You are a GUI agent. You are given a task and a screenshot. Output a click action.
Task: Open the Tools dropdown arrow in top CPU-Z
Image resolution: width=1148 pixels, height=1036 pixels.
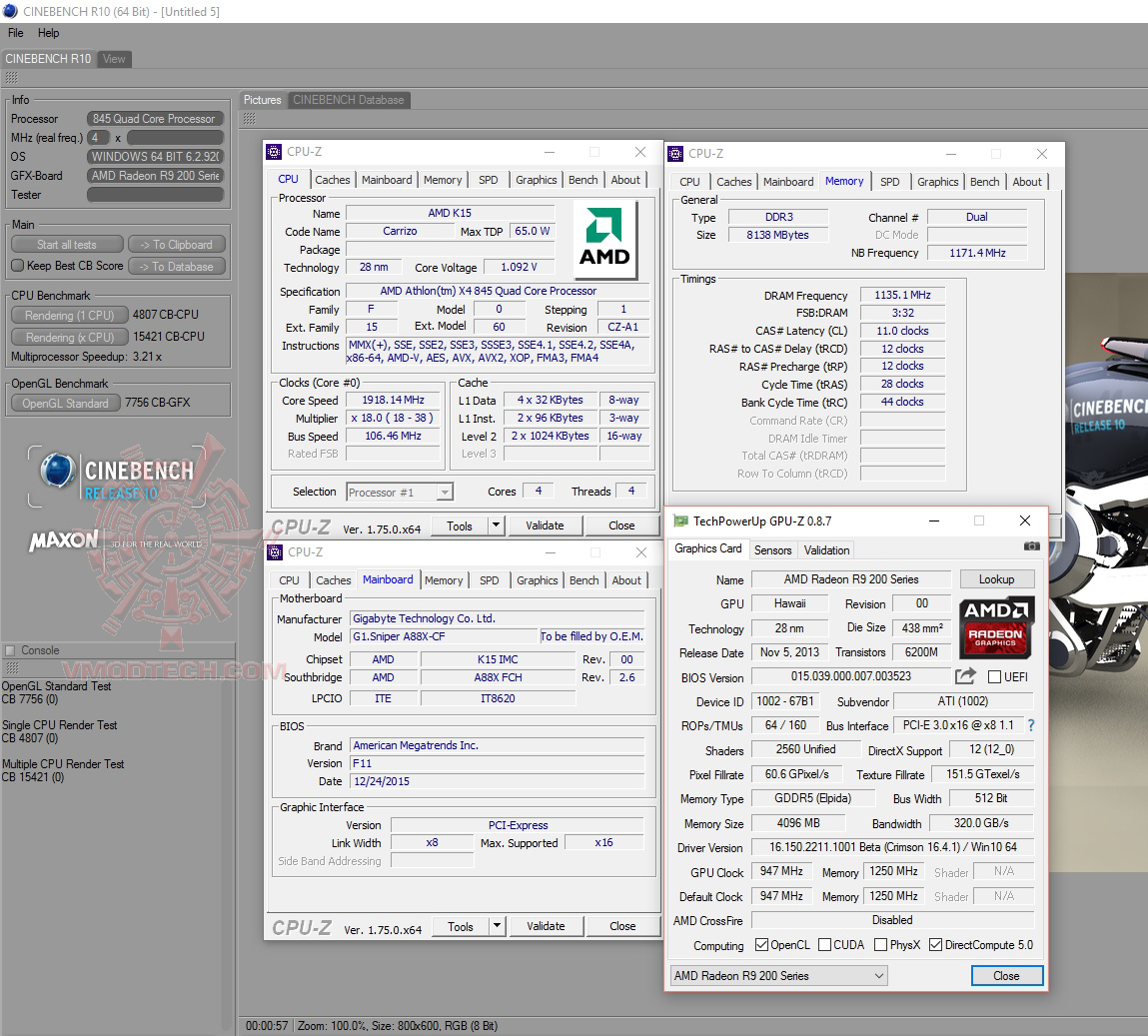[497, 525]
